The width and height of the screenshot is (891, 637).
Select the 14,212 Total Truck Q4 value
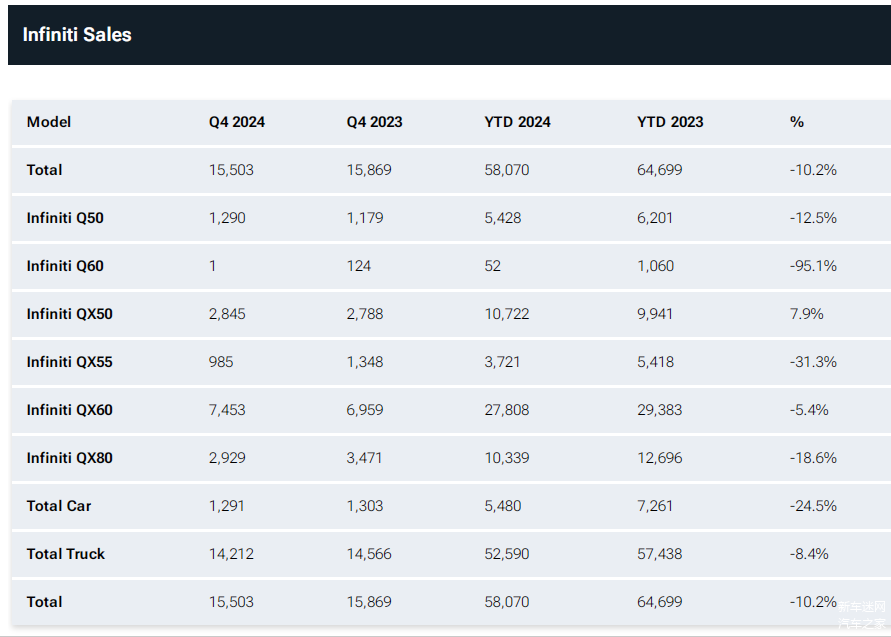[x=231, y=554]
